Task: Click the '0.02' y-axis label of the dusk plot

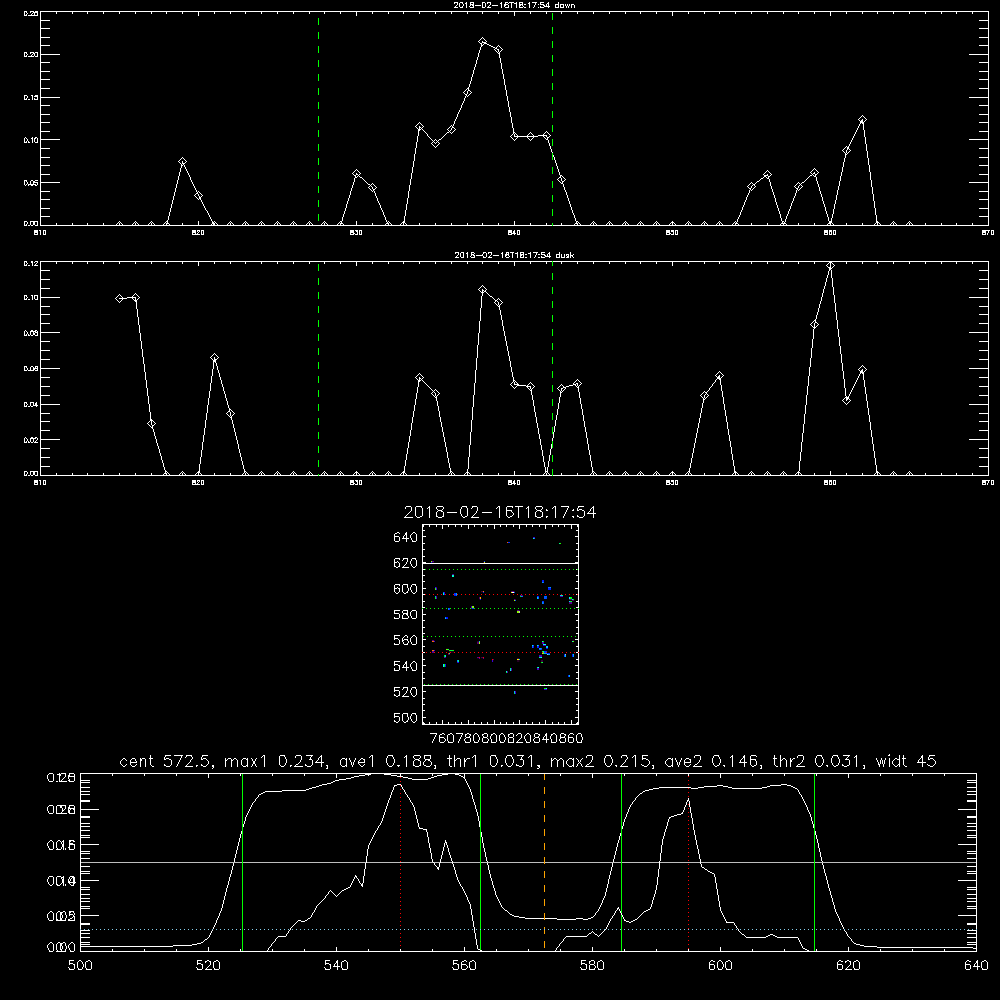Action: [x=31, y=440]
